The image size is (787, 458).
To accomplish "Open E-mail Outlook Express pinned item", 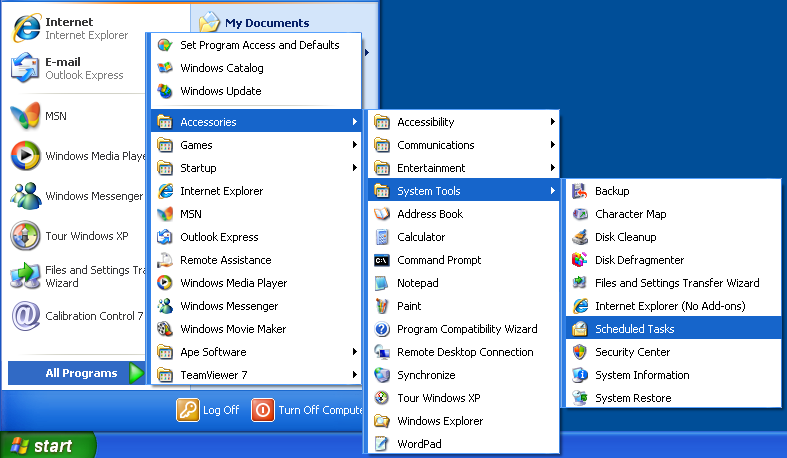I will 75,68.
